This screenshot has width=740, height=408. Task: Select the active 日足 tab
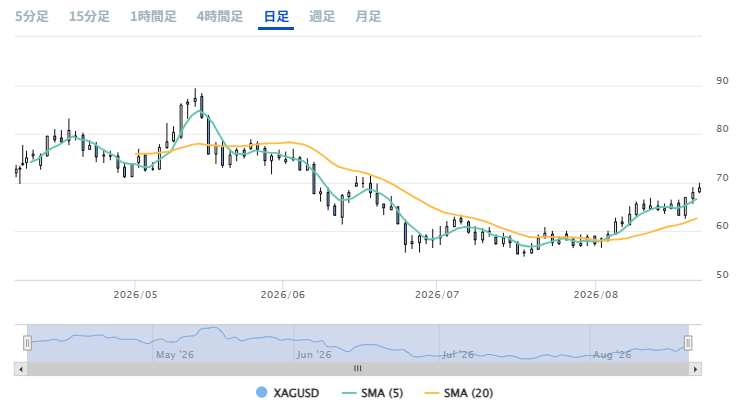[x=276, y=17]
